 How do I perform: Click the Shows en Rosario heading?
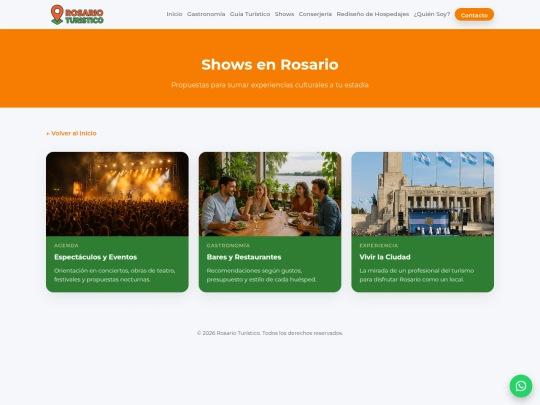click(270, 64)
